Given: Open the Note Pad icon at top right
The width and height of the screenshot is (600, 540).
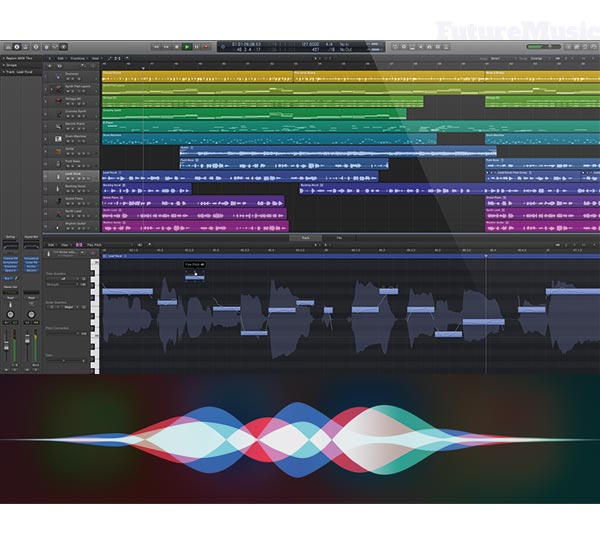Looking at the screenshot, I should click(577, 47).
